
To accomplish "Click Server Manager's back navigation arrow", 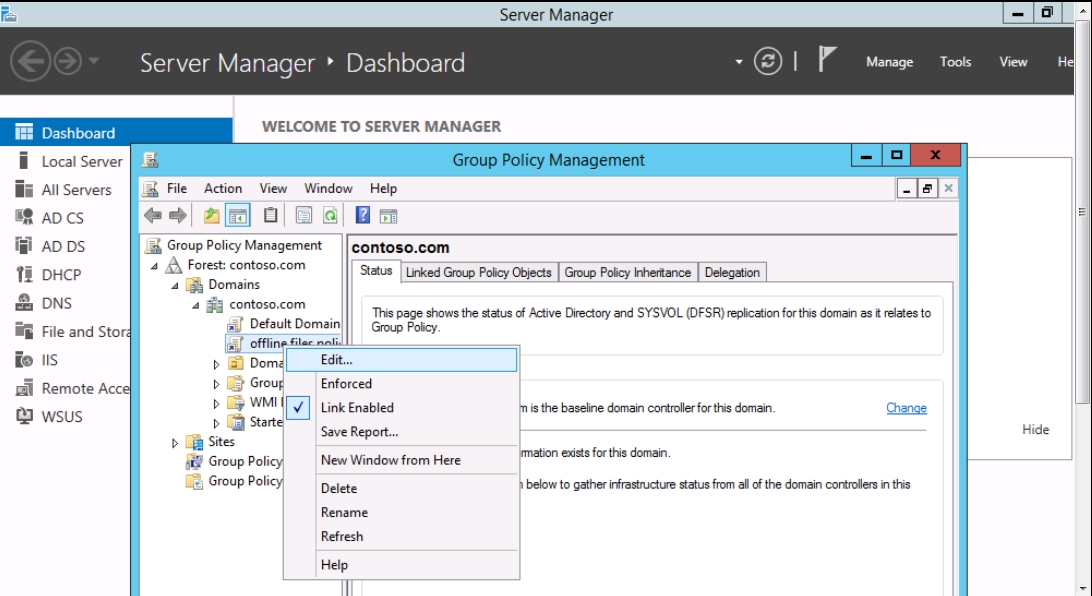I will tap(30, 61).
